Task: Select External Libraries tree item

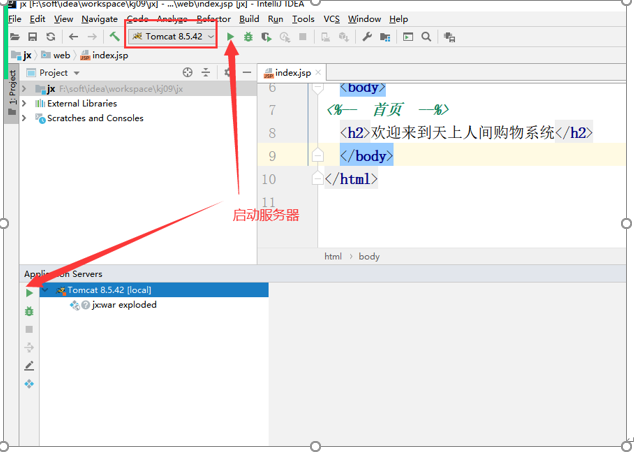Action: click(82, 103)
